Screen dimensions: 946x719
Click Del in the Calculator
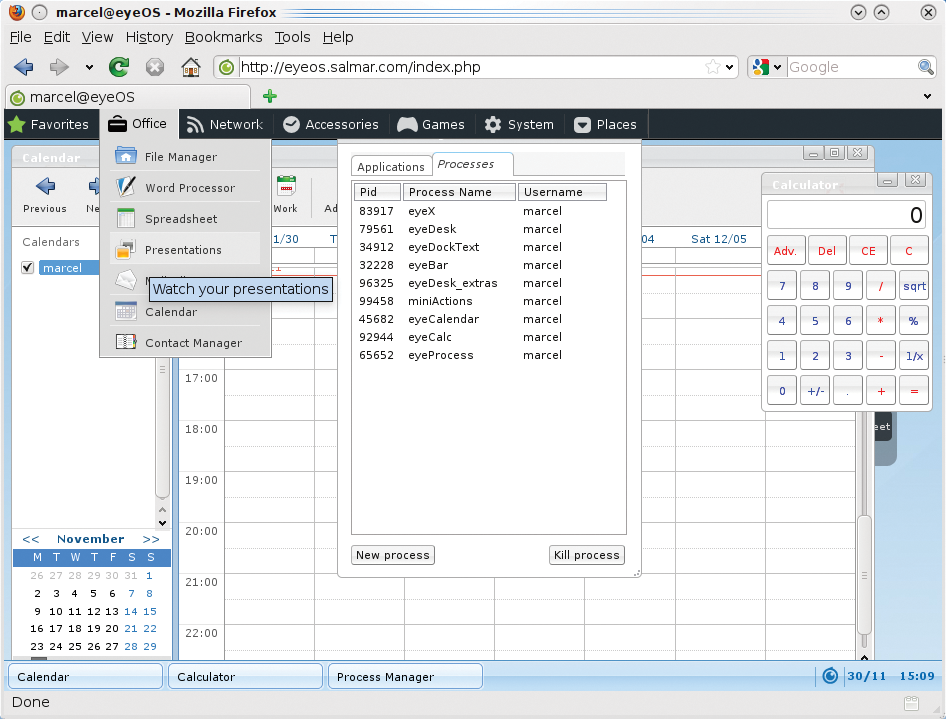click(x=827, y=250)
